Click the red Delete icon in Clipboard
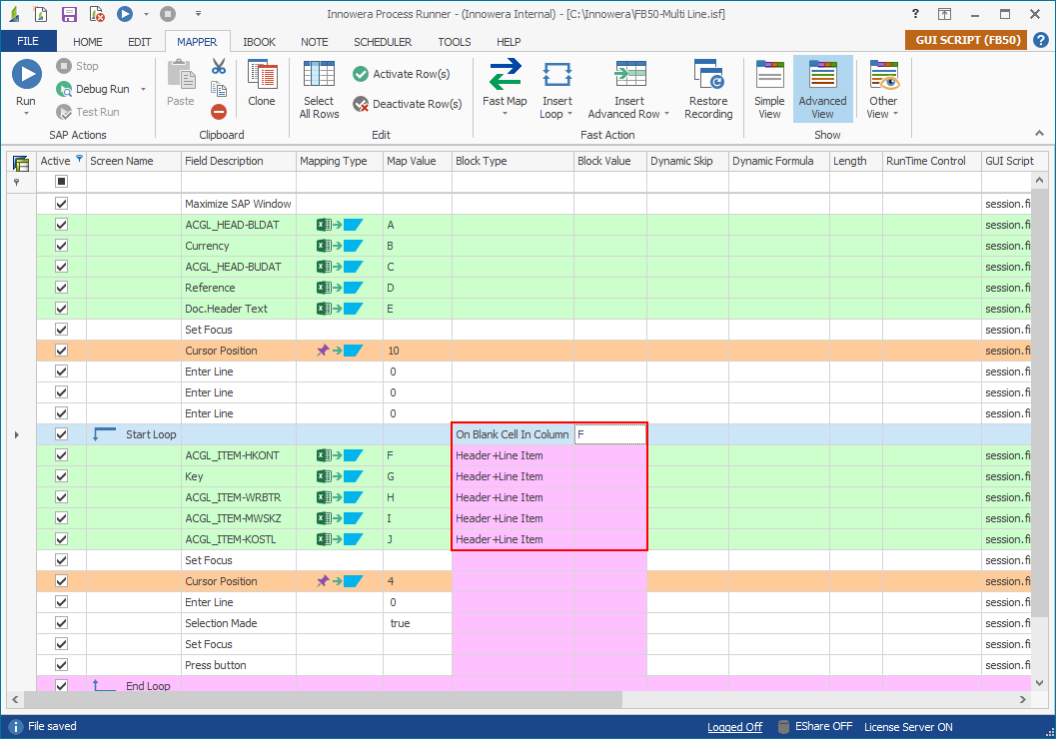Screen dimensions: 1056x739 coord(218,112)
